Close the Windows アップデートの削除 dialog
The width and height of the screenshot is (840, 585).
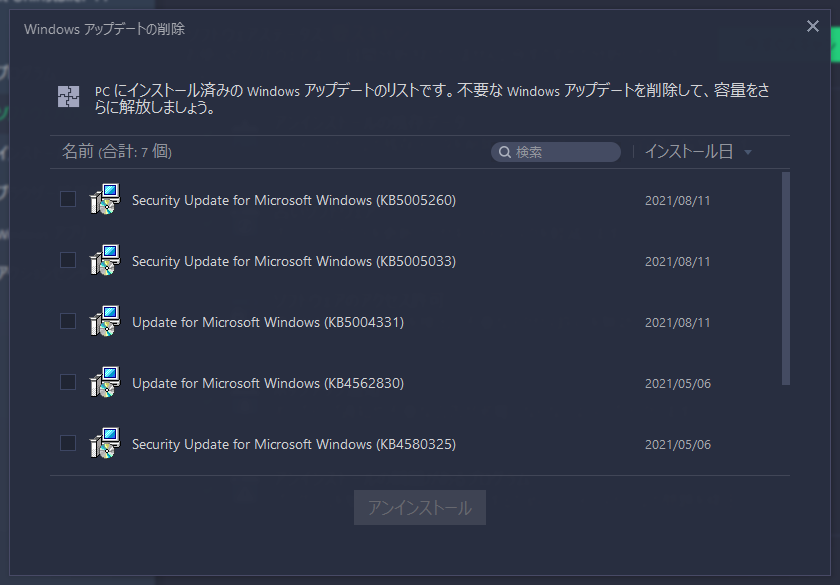pyautogui.click(x=813, y=27)
